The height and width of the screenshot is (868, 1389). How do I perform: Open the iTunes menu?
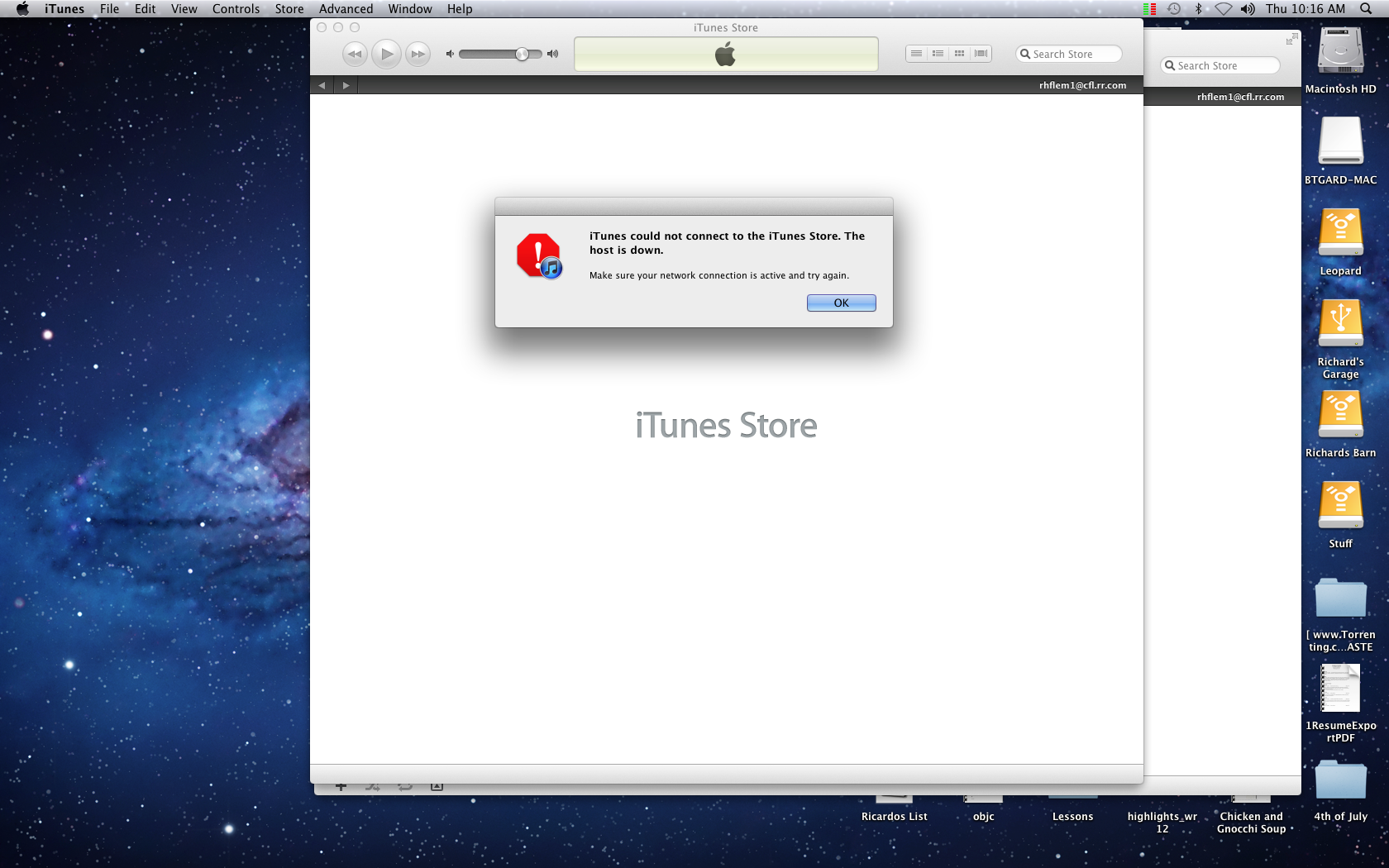[x=64, y=9]
